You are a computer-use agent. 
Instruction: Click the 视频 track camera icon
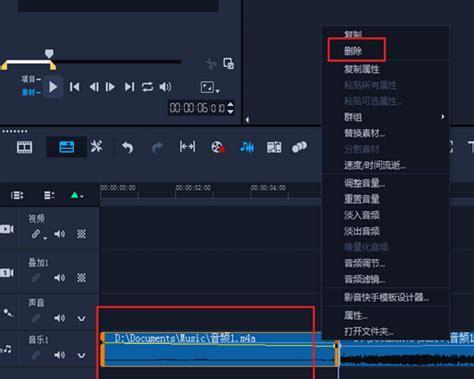[7, 229]
